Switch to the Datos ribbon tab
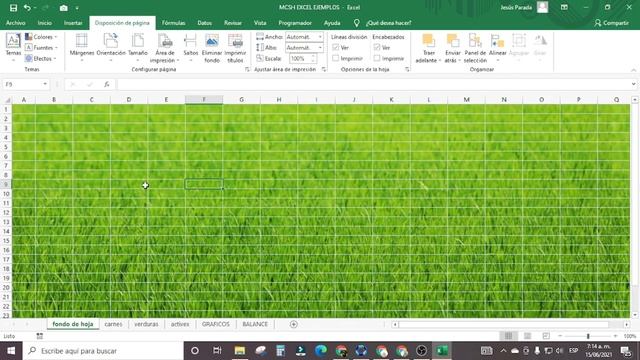Screen dimensions: 640x360 204,23
